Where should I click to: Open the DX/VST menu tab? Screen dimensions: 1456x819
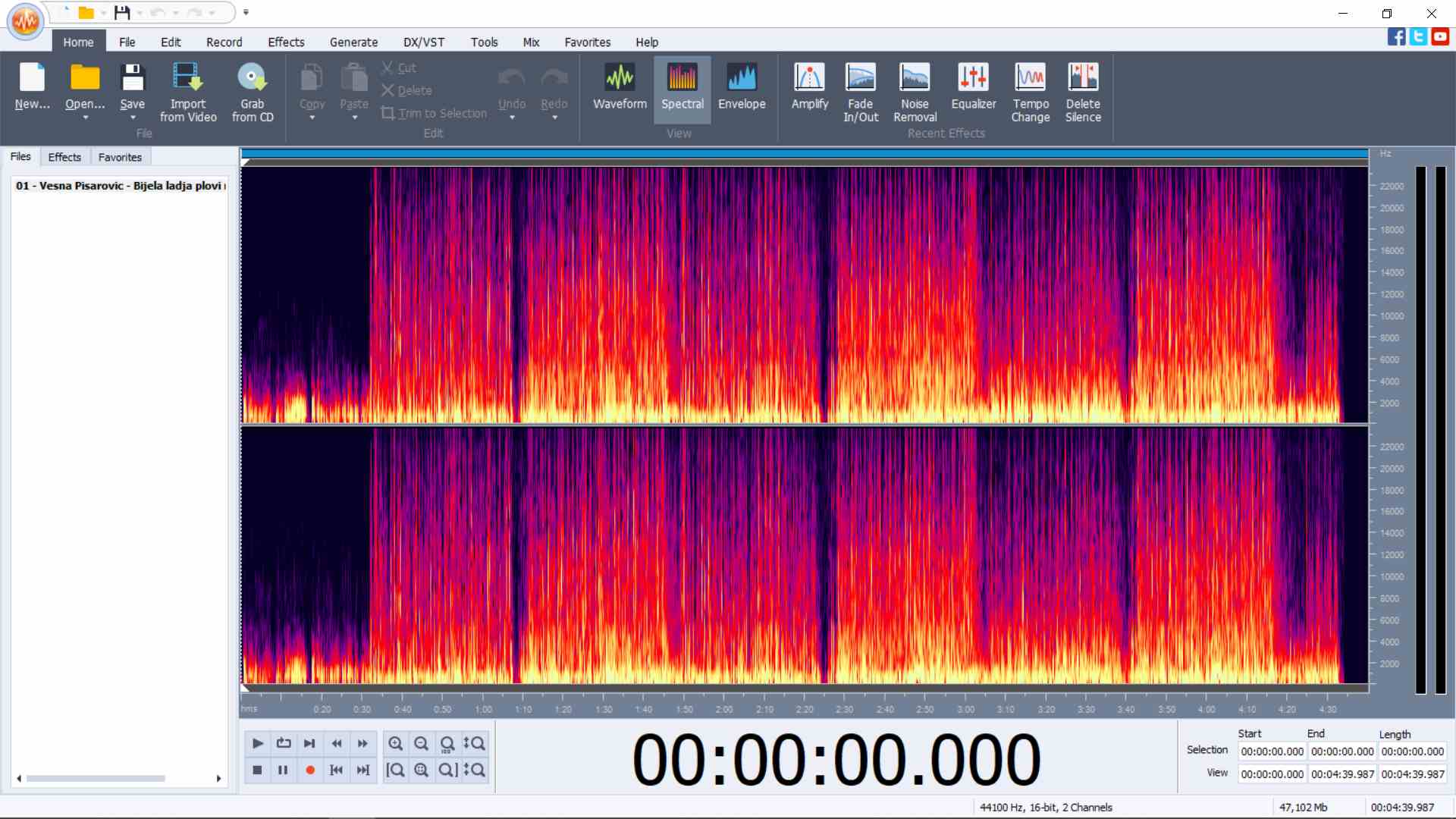coord(423,42)
